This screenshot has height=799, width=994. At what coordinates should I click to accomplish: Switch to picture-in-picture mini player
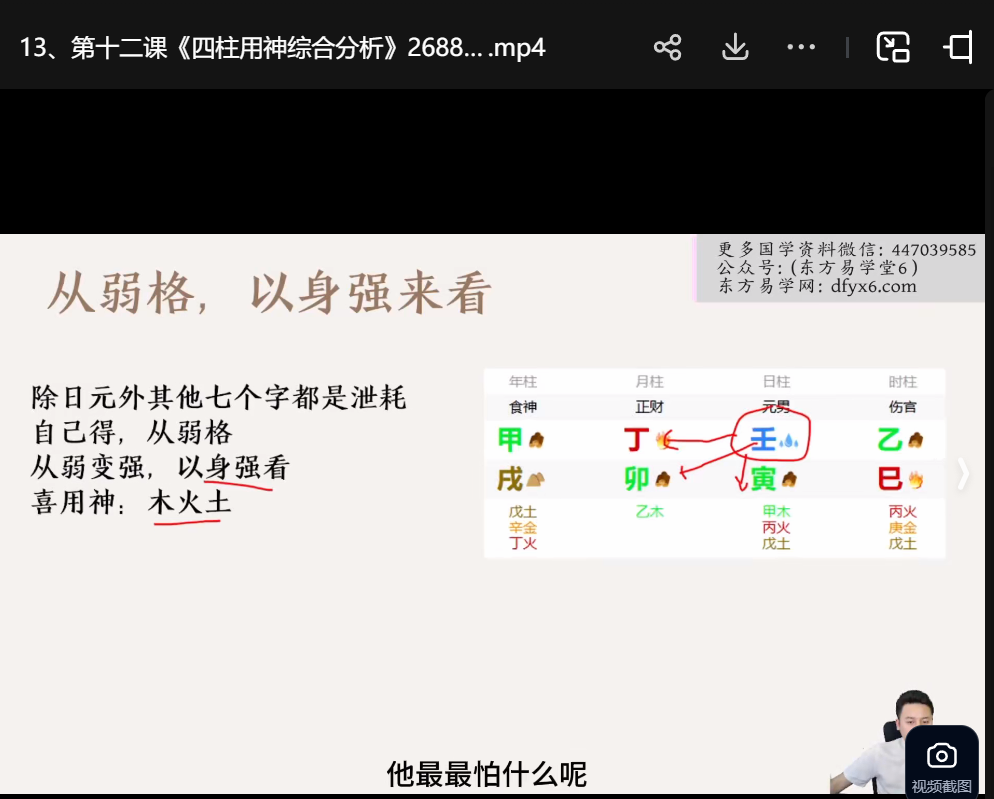(892, 47)
